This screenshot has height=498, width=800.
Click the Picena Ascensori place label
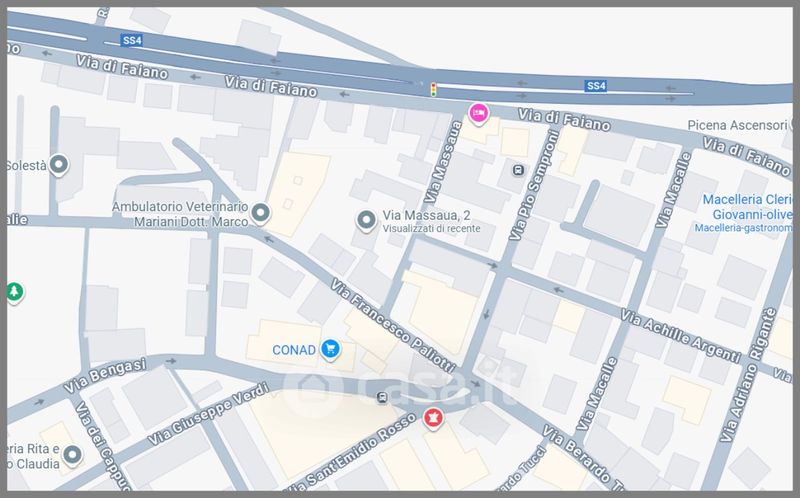(x=738, y=126)
